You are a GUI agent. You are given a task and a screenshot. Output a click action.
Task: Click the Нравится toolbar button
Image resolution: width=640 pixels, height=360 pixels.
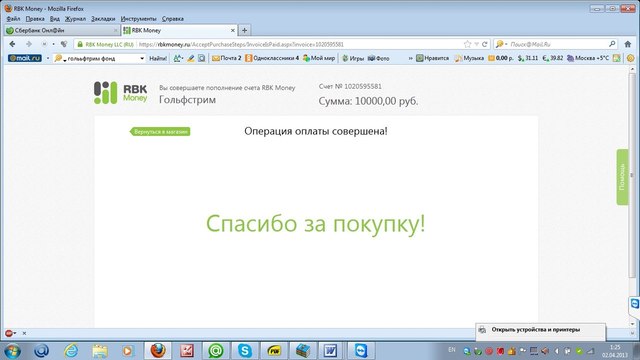[432, 58]
